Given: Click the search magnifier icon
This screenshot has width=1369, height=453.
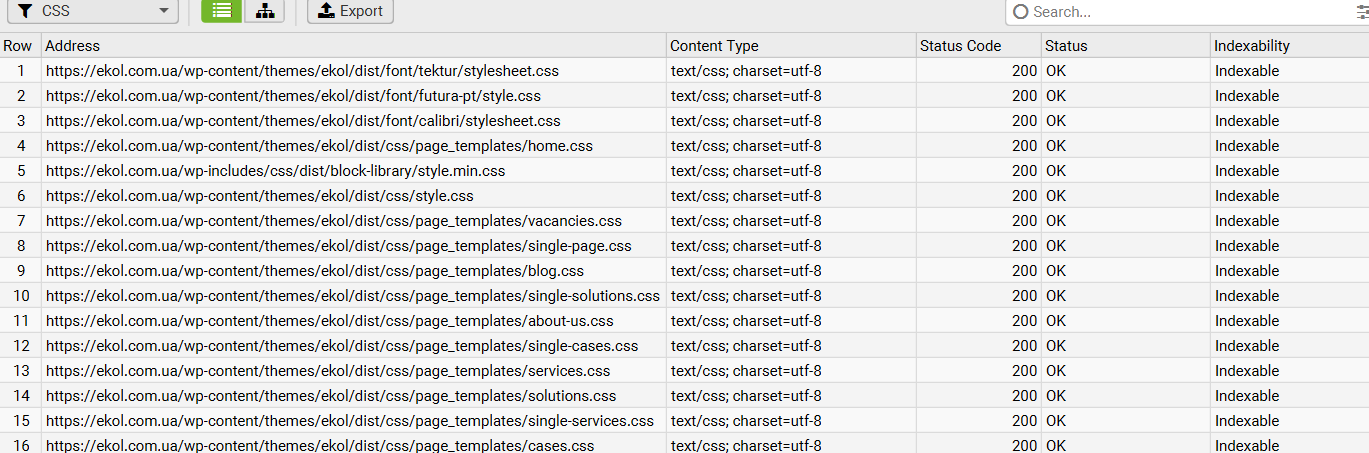Looking at the screenshot, I should click(x=1021, y=12).
